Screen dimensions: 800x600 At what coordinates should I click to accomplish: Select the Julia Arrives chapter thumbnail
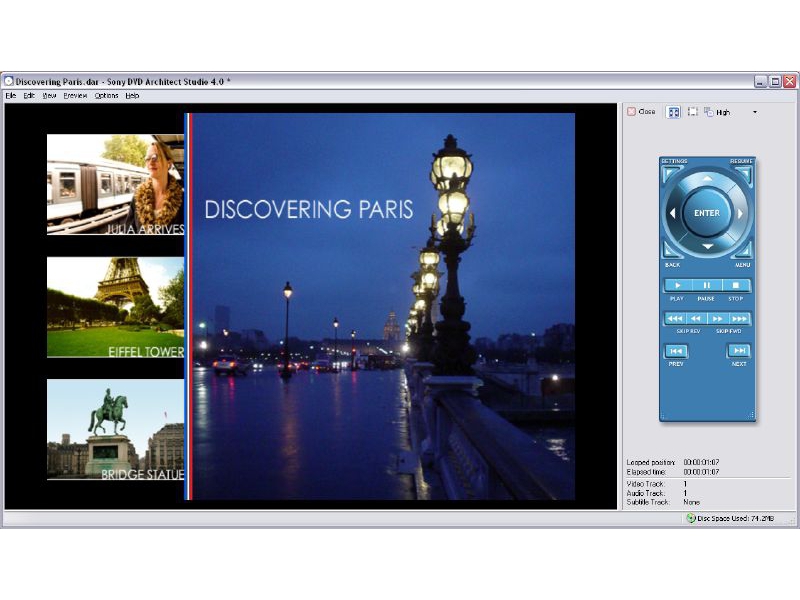(115, 185)
